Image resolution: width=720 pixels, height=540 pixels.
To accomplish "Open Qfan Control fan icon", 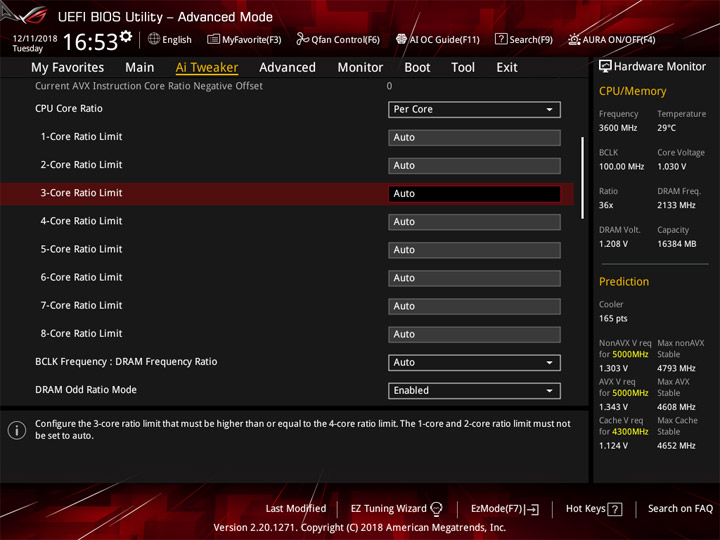I will [x=302, y=39].
